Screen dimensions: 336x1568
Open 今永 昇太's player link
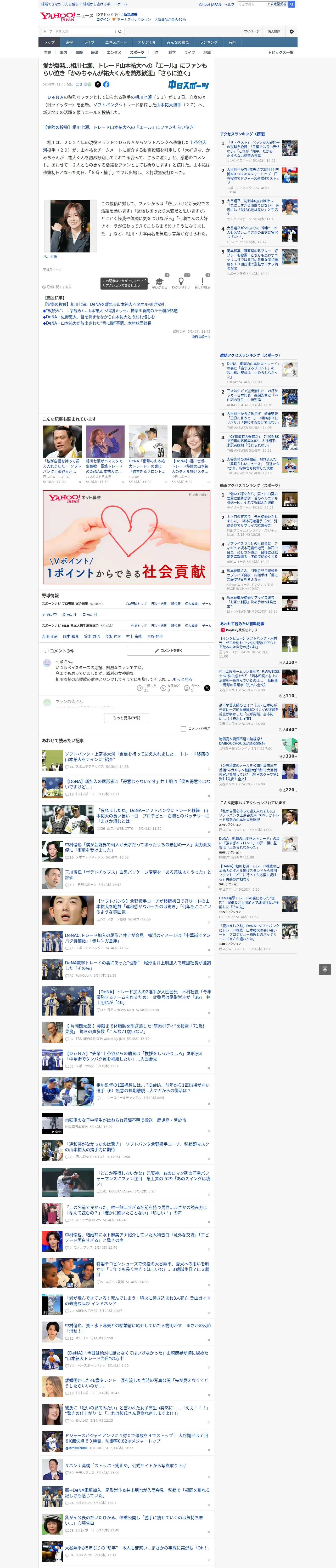tap(113, 636)
